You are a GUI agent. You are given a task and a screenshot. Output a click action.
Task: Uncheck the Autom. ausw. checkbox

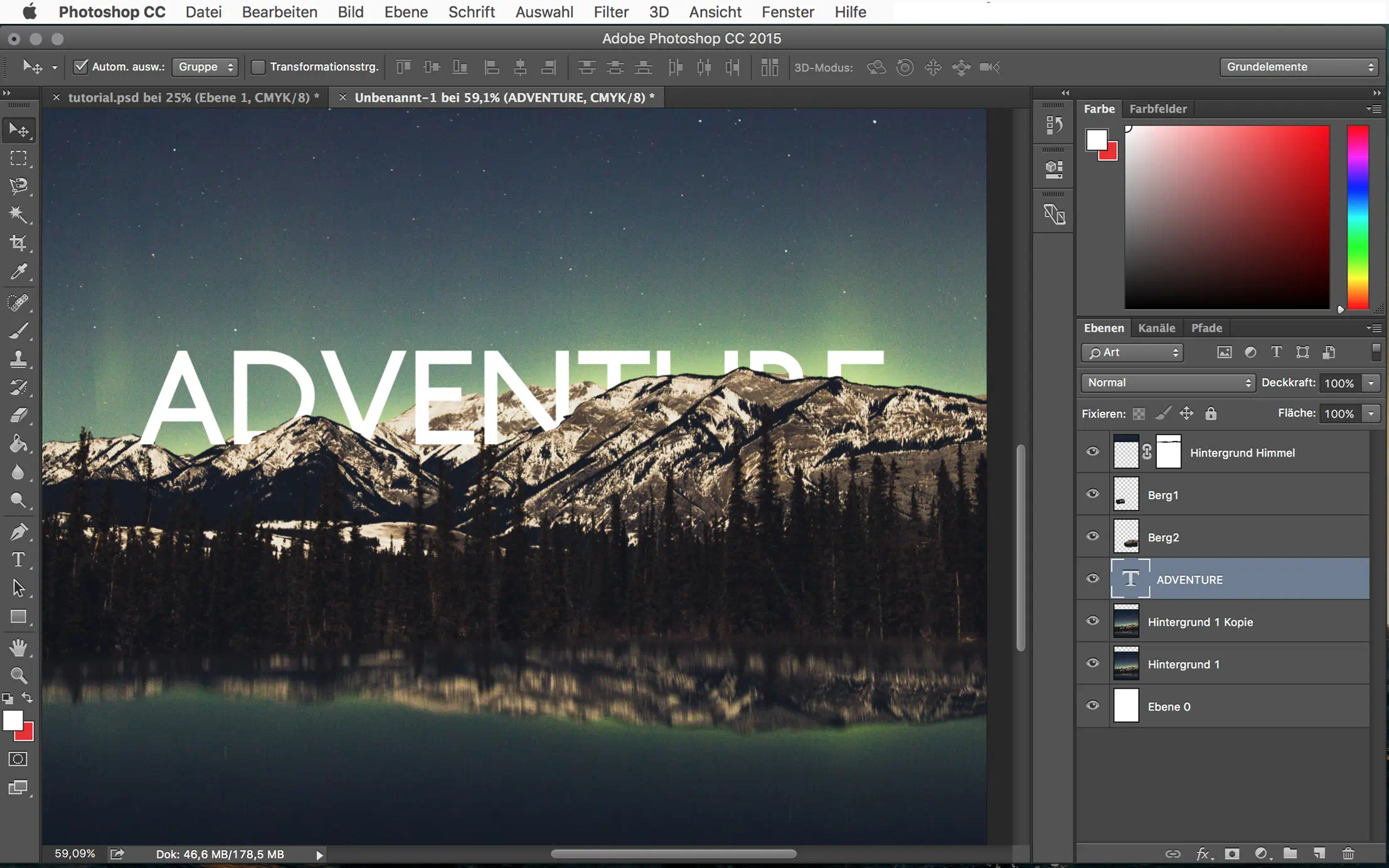point(80,67)
